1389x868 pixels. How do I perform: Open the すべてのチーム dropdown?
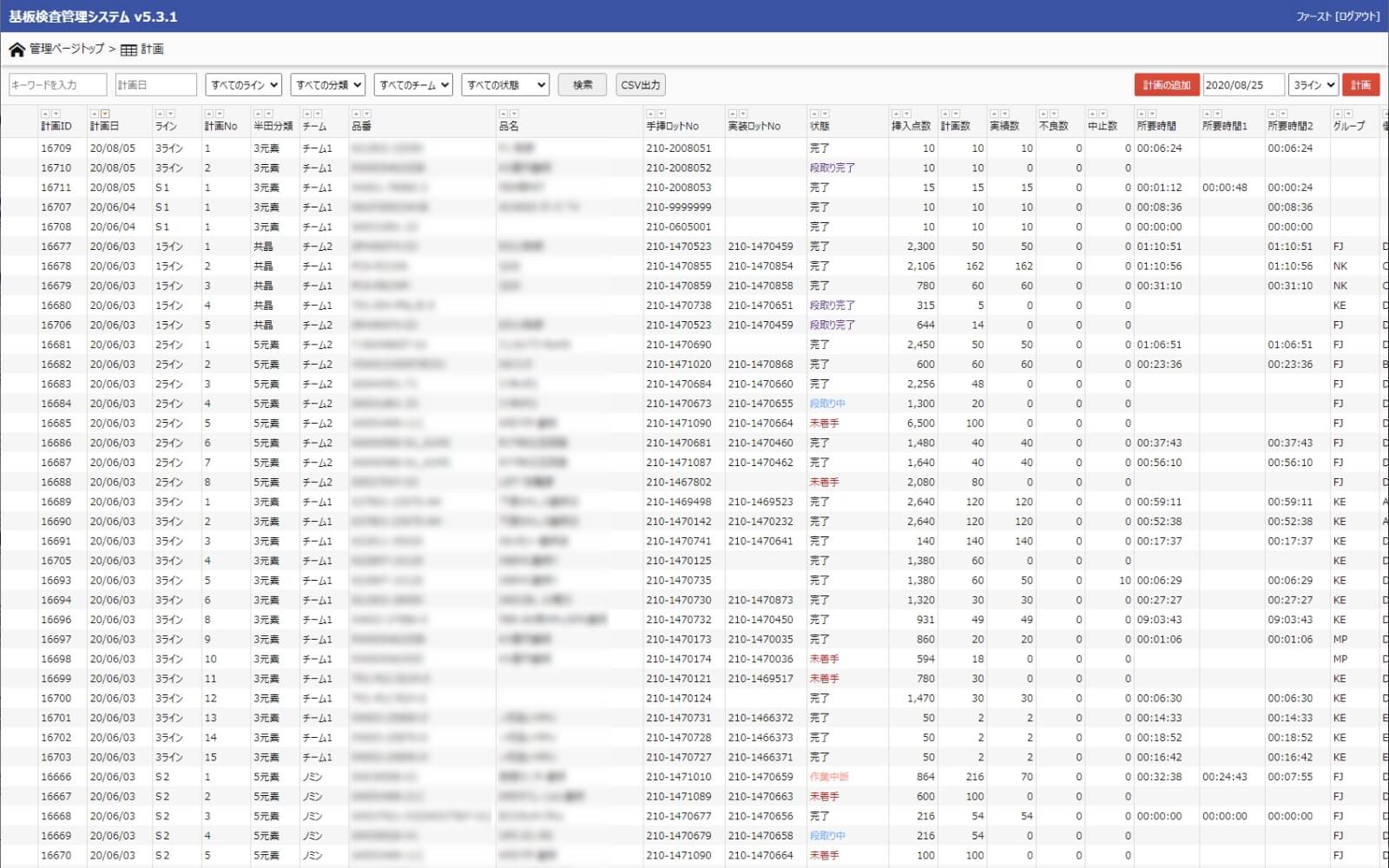[x=414, y=85]
